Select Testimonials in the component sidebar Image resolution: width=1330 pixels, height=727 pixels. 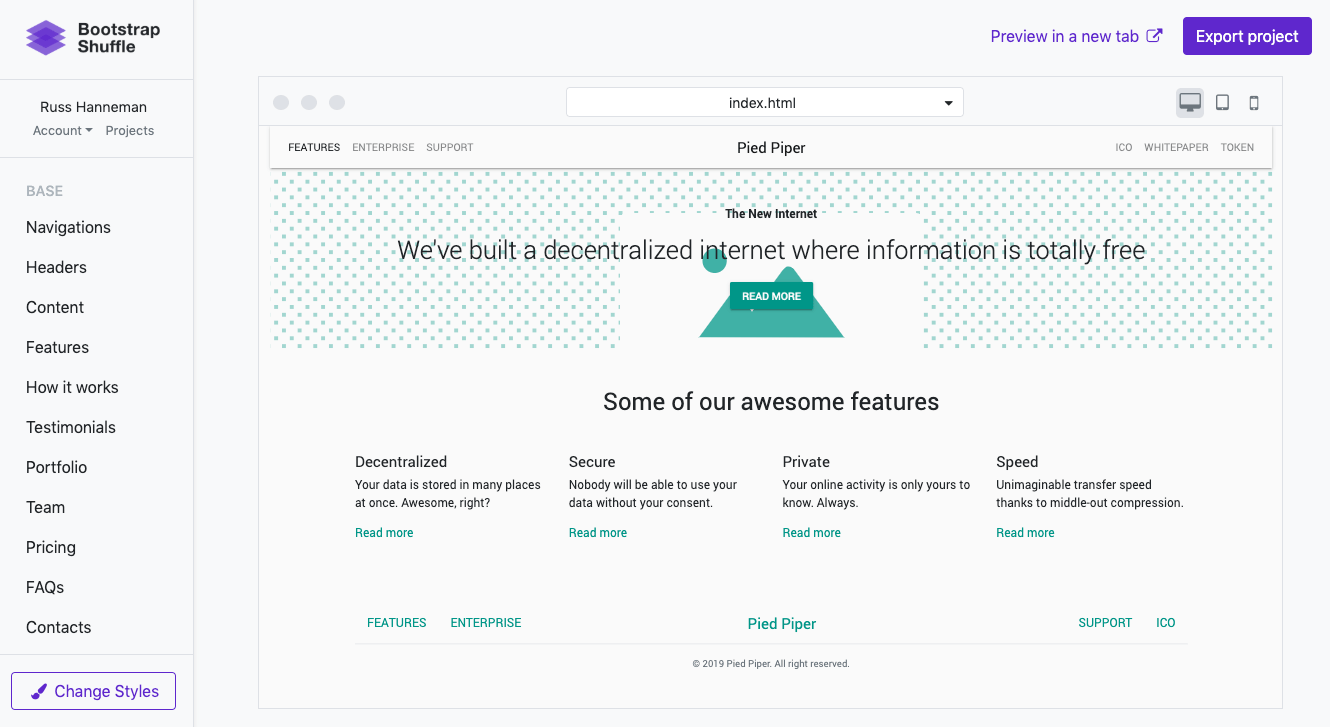point(71,427)
